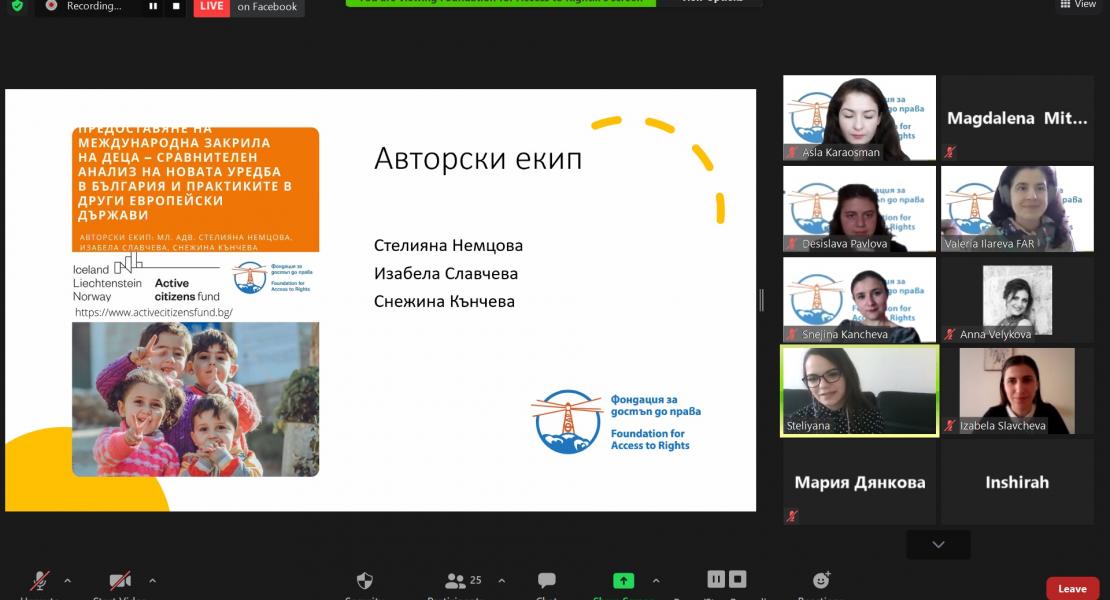Click the green screen-sharing notification banner

point(500,2)
